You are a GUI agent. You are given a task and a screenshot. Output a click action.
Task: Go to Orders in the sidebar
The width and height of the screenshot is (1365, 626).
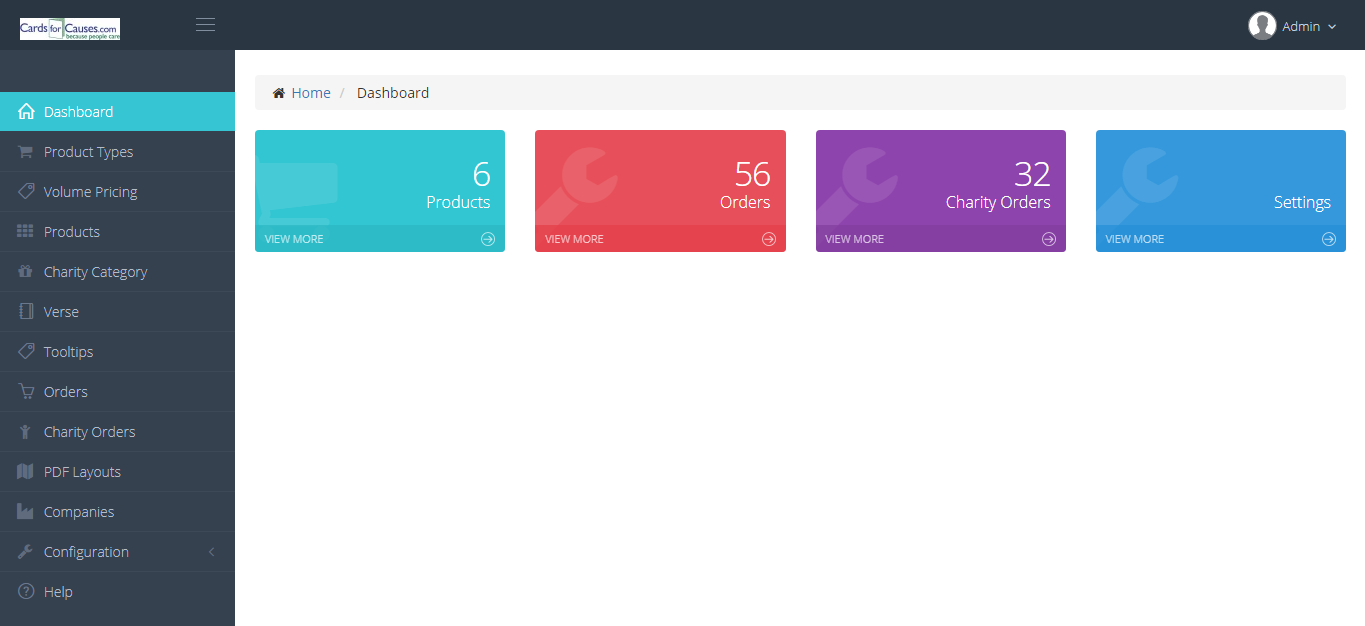[x=117, y=392]
